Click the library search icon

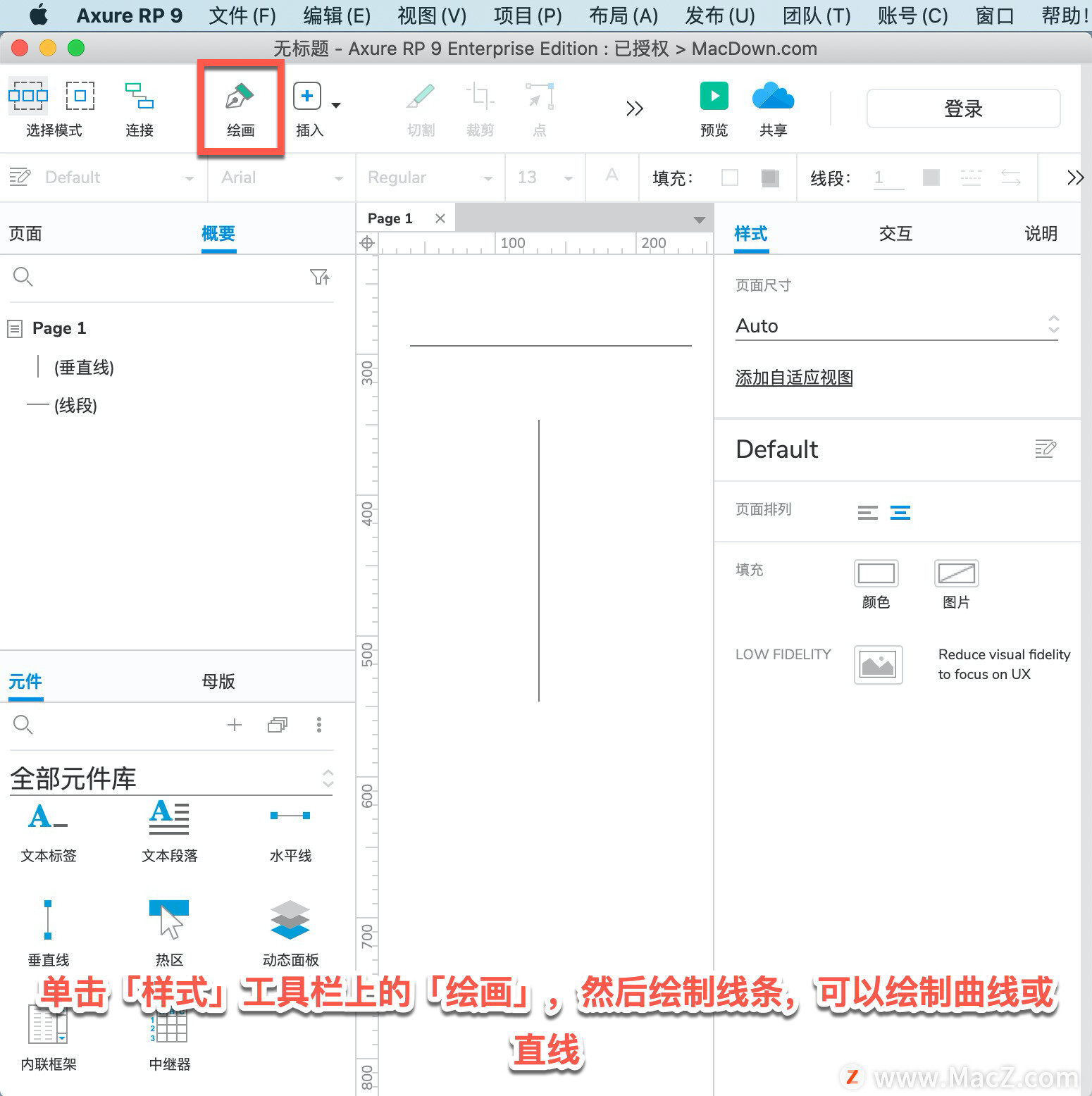[23, 725]
